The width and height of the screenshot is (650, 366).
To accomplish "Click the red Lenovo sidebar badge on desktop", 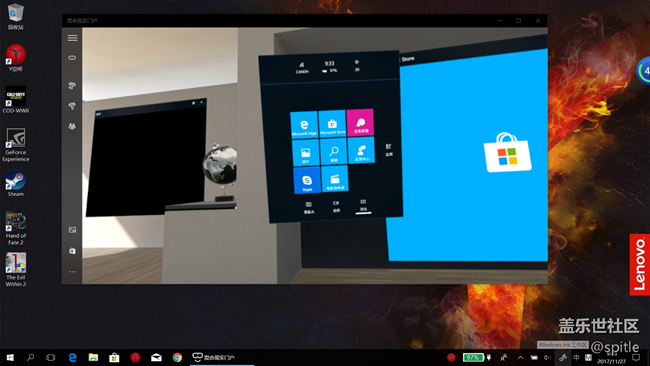I will click(640, 264).
